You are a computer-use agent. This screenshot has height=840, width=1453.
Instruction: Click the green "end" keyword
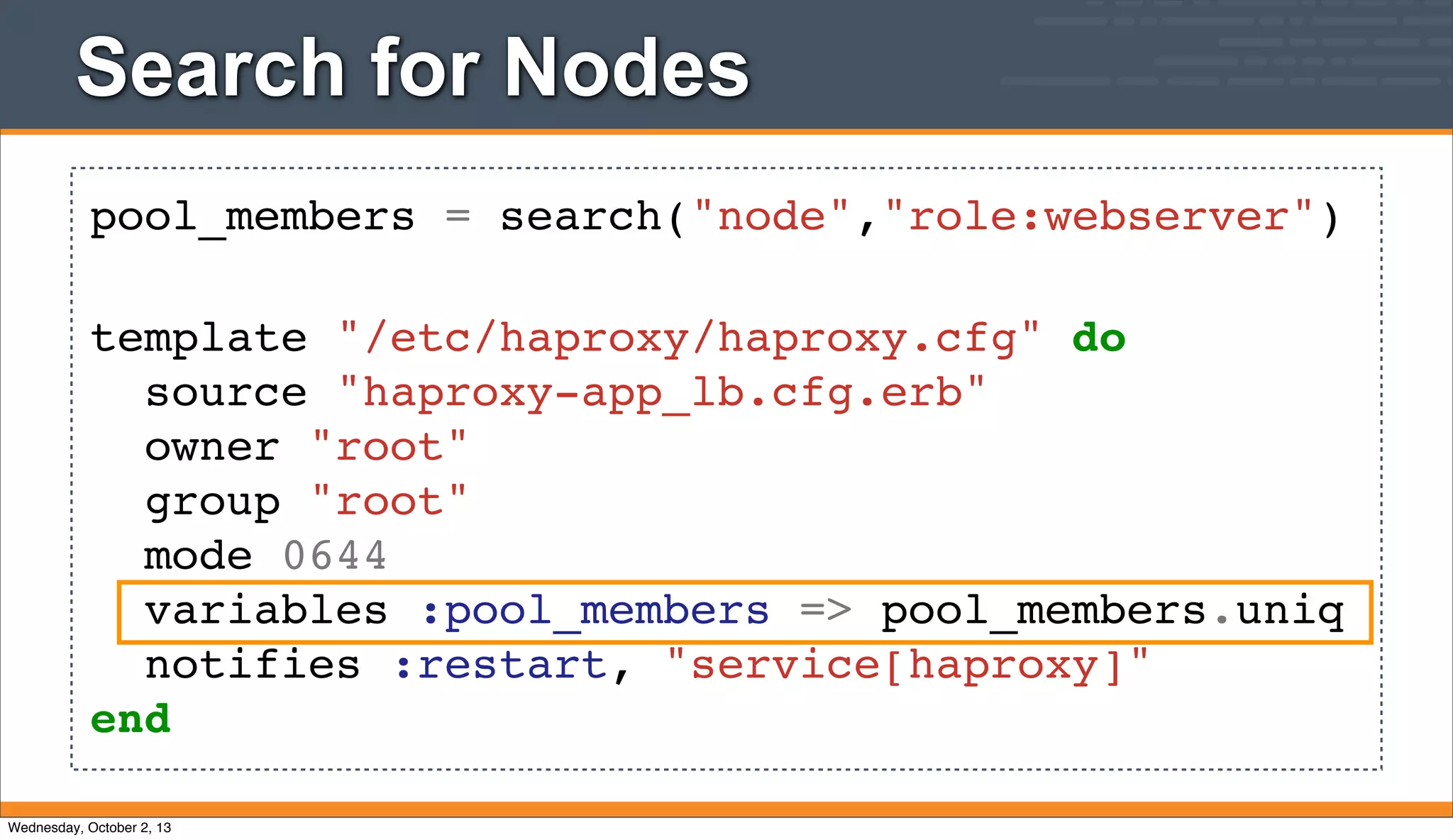[131, 719]
